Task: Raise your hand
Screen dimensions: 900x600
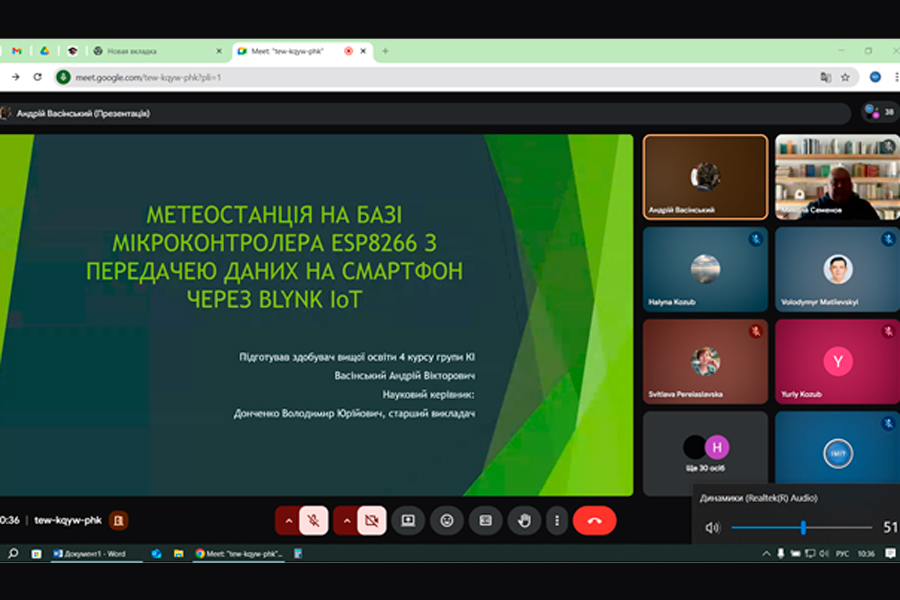Action: tap(524, 521)
